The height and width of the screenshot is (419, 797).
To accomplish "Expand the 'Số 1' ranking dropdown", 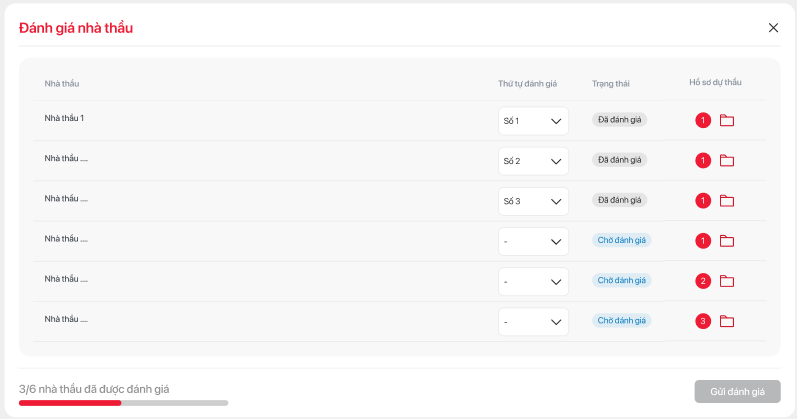I will [533, 122].
